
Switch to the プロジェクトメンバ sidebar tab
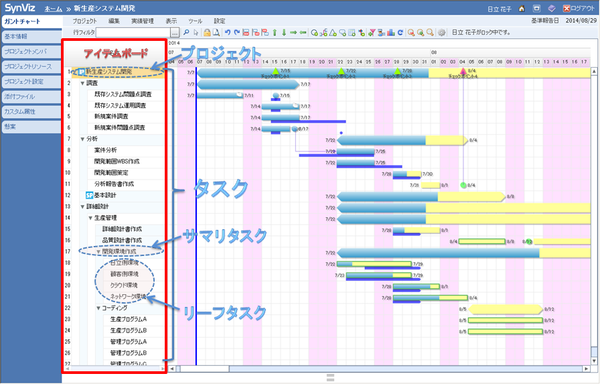(31, 52)
